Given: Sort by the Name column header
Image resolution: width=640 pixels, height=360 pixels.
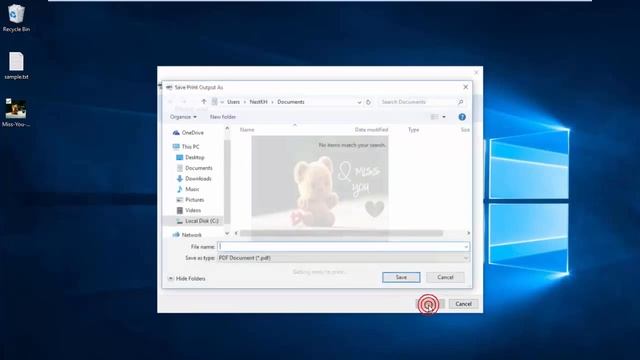Looking at the screenshot, I should tap(247, 130).
